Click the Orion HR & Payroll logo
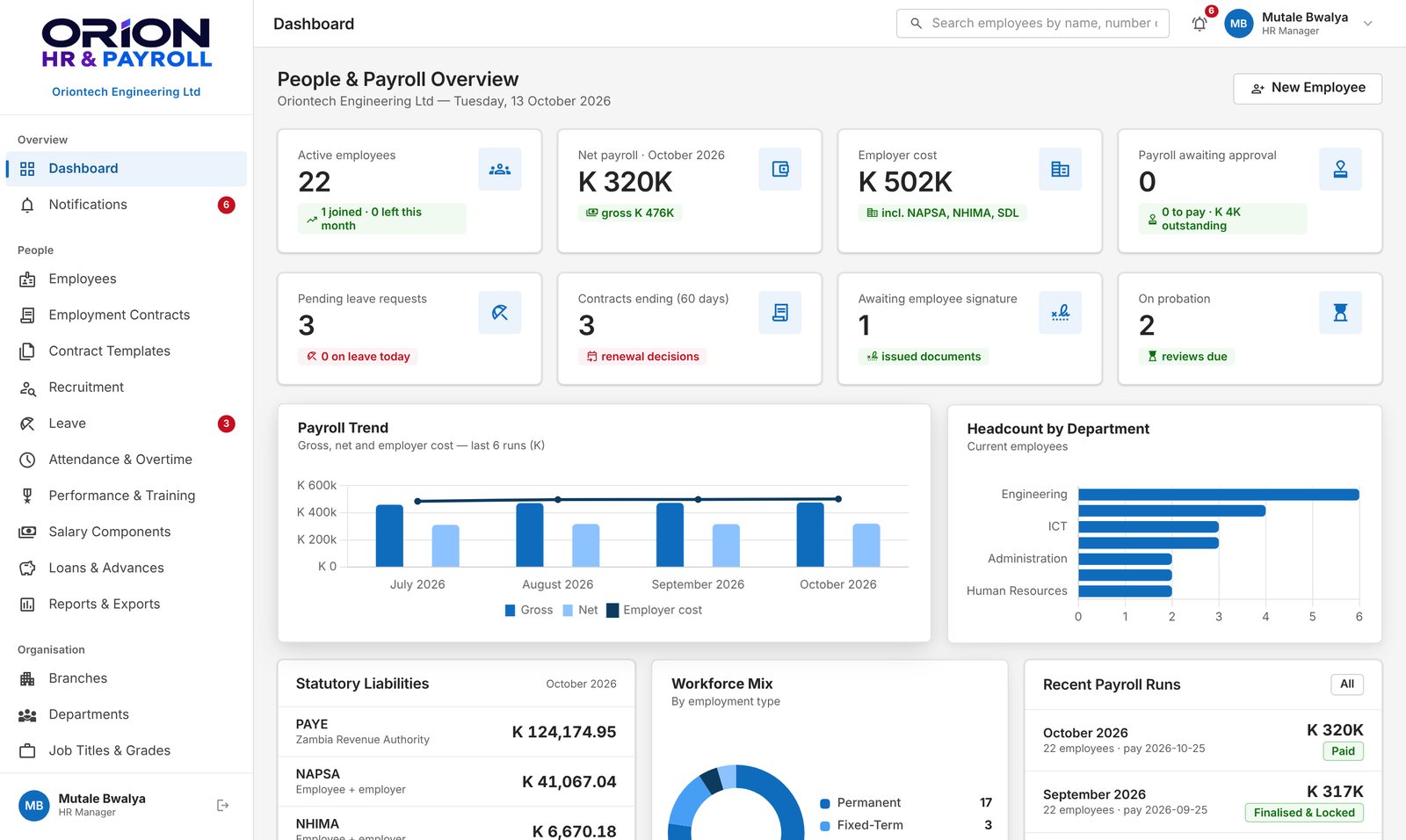Viewport: 1406px width, 840px height. (127, 43)
